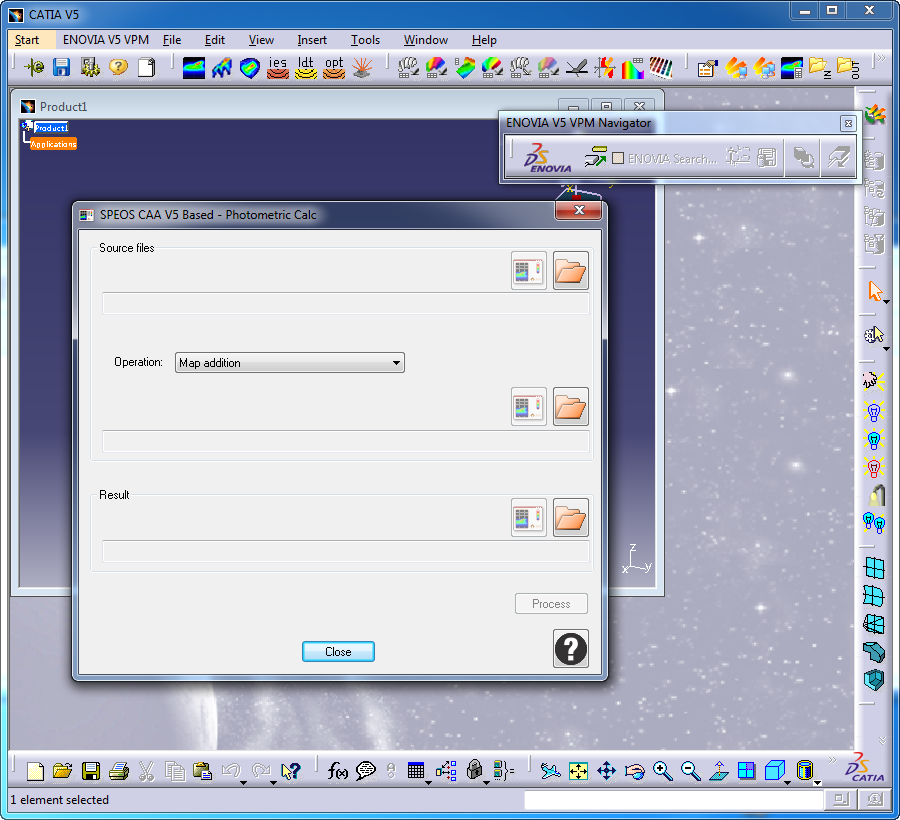Viewport: 900px width, 820px height.
Task: Open the dropdown beside the shading cylinder icon
Action: 817,783
